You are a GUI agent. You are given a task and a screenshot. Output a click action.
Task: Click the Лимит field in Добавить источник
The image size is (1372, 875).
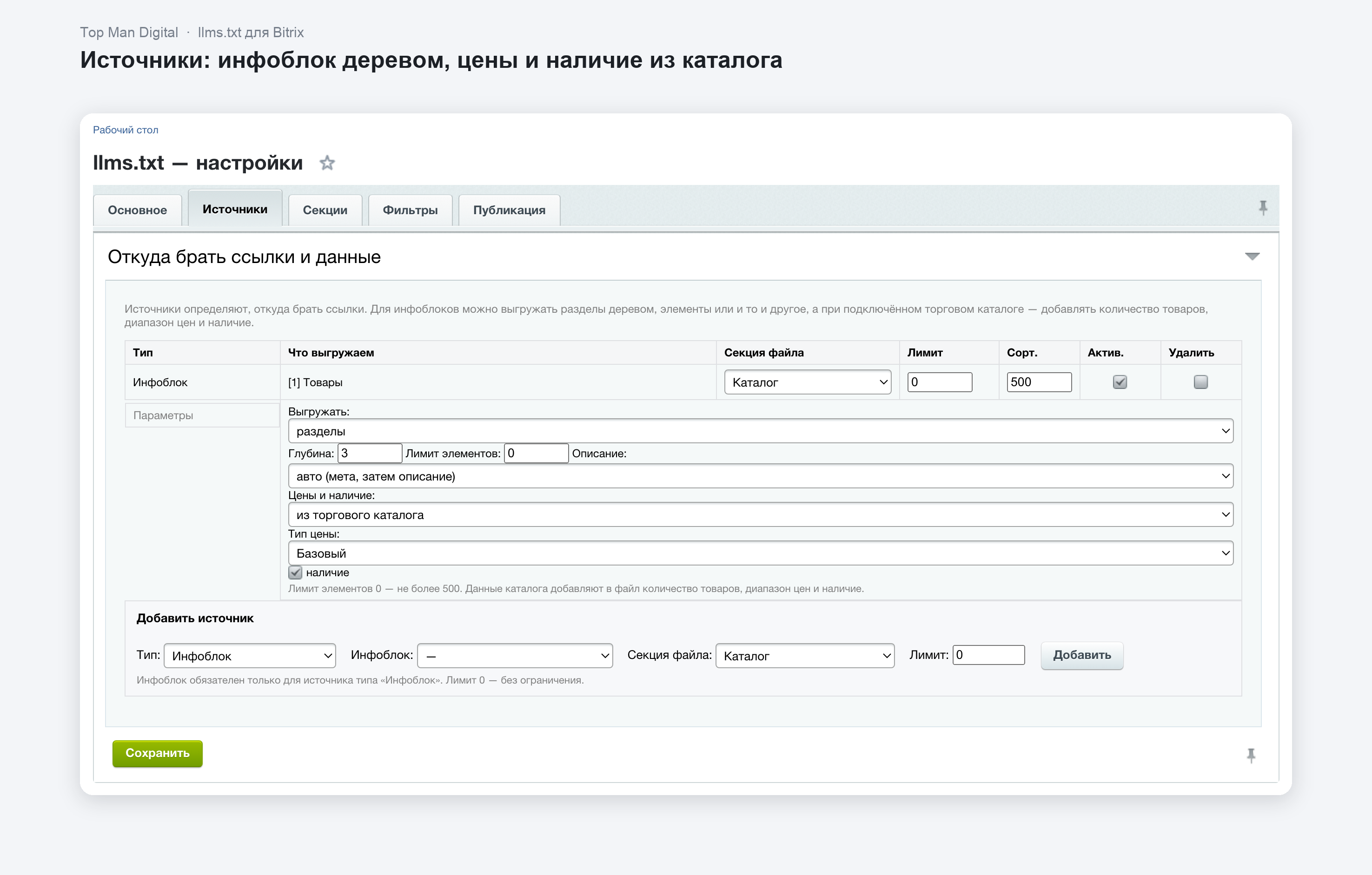tap(988, 655)
